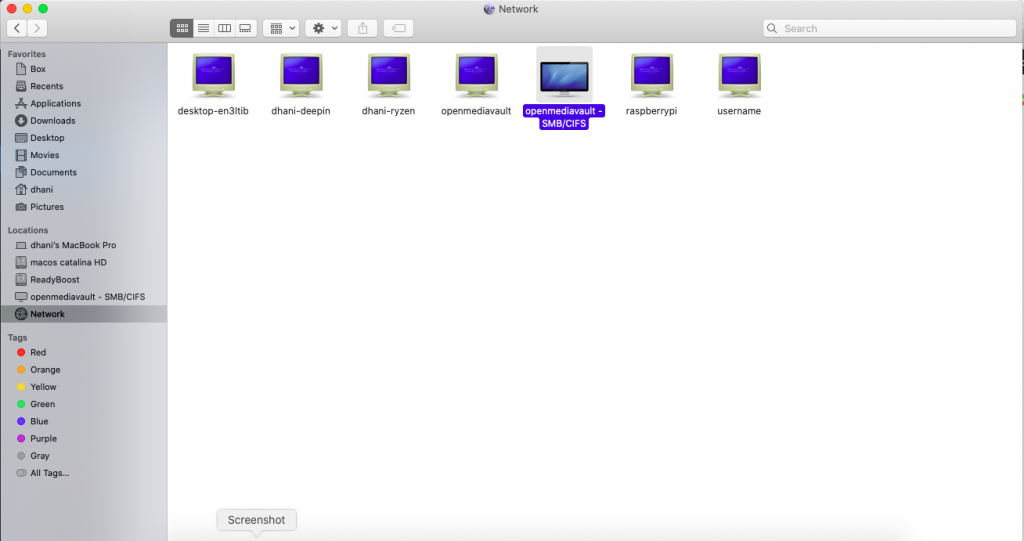Click the Locations section header
Image resolution: width=1024 pixels, height=541 pixels.
(28, 230)
